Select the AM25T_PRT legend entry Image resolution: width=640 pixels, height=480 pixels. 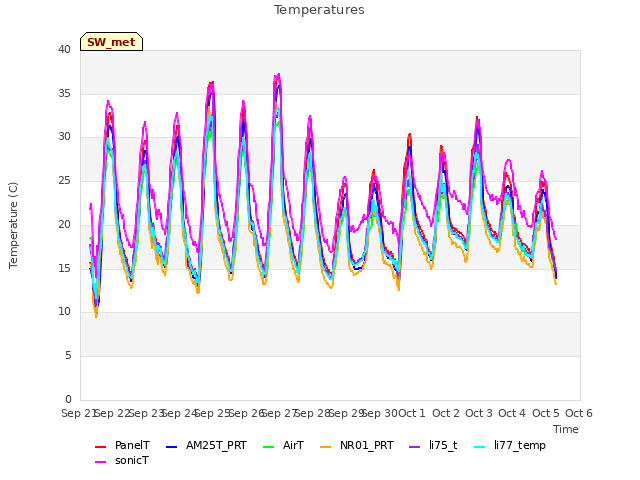point(206,445)
